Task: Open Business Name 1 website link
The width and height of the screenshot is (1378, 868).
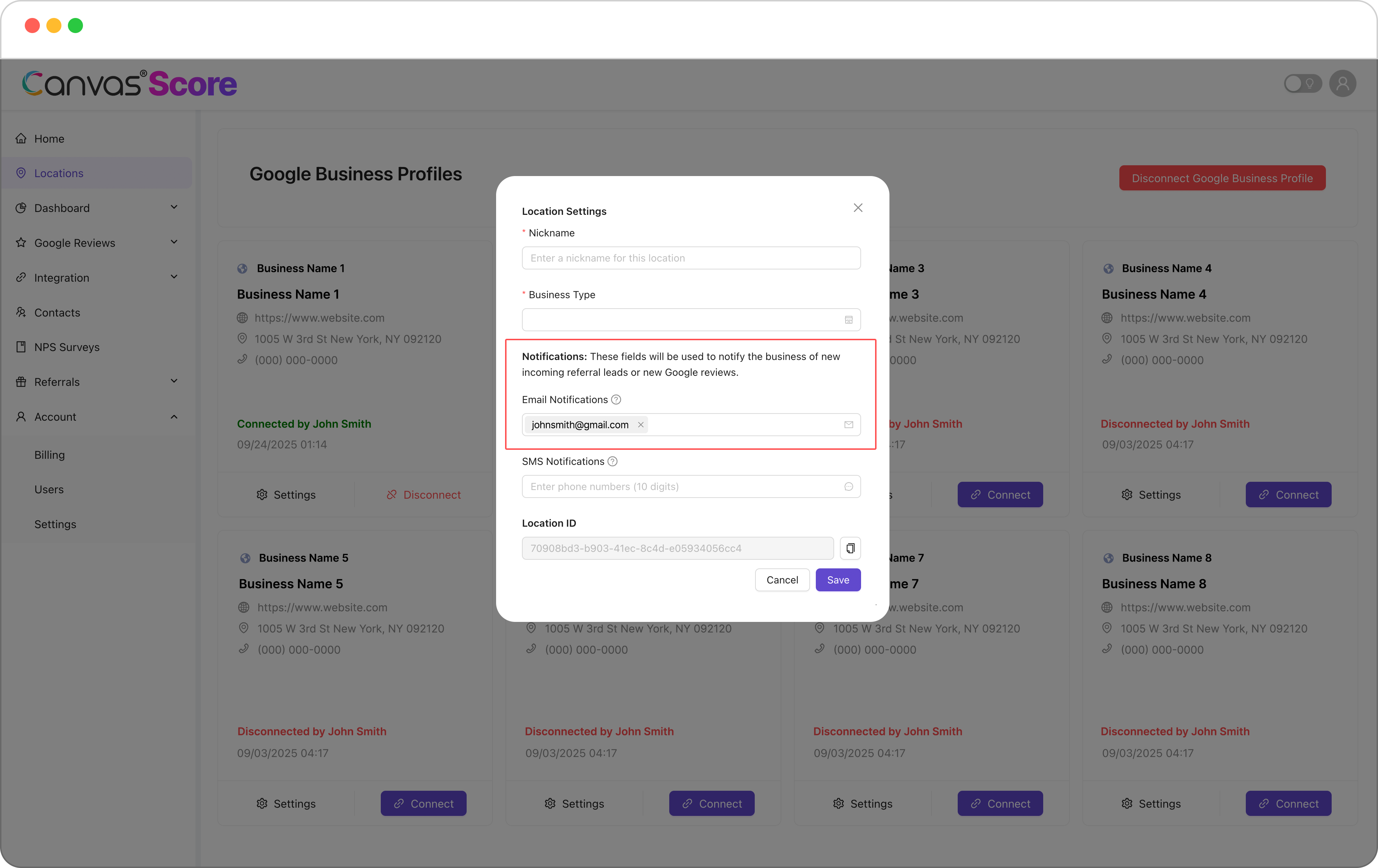Action: point(319,318)
